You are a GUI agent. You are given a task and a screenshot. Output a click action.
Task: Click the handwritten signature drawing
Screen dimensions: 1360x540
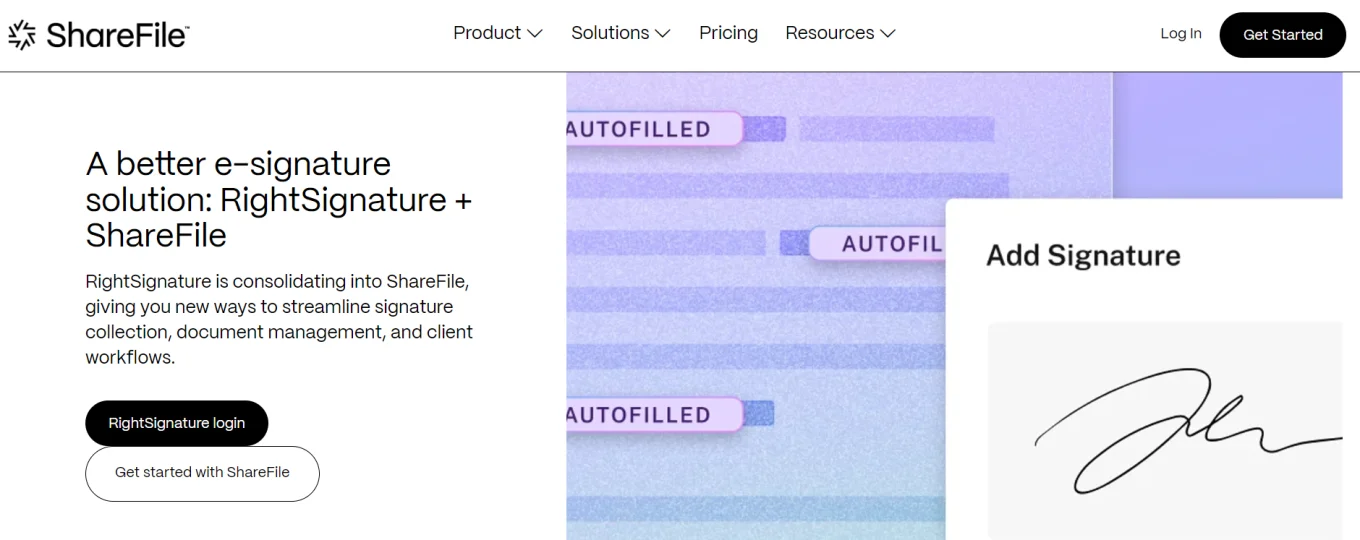[x=1160, y=430]
